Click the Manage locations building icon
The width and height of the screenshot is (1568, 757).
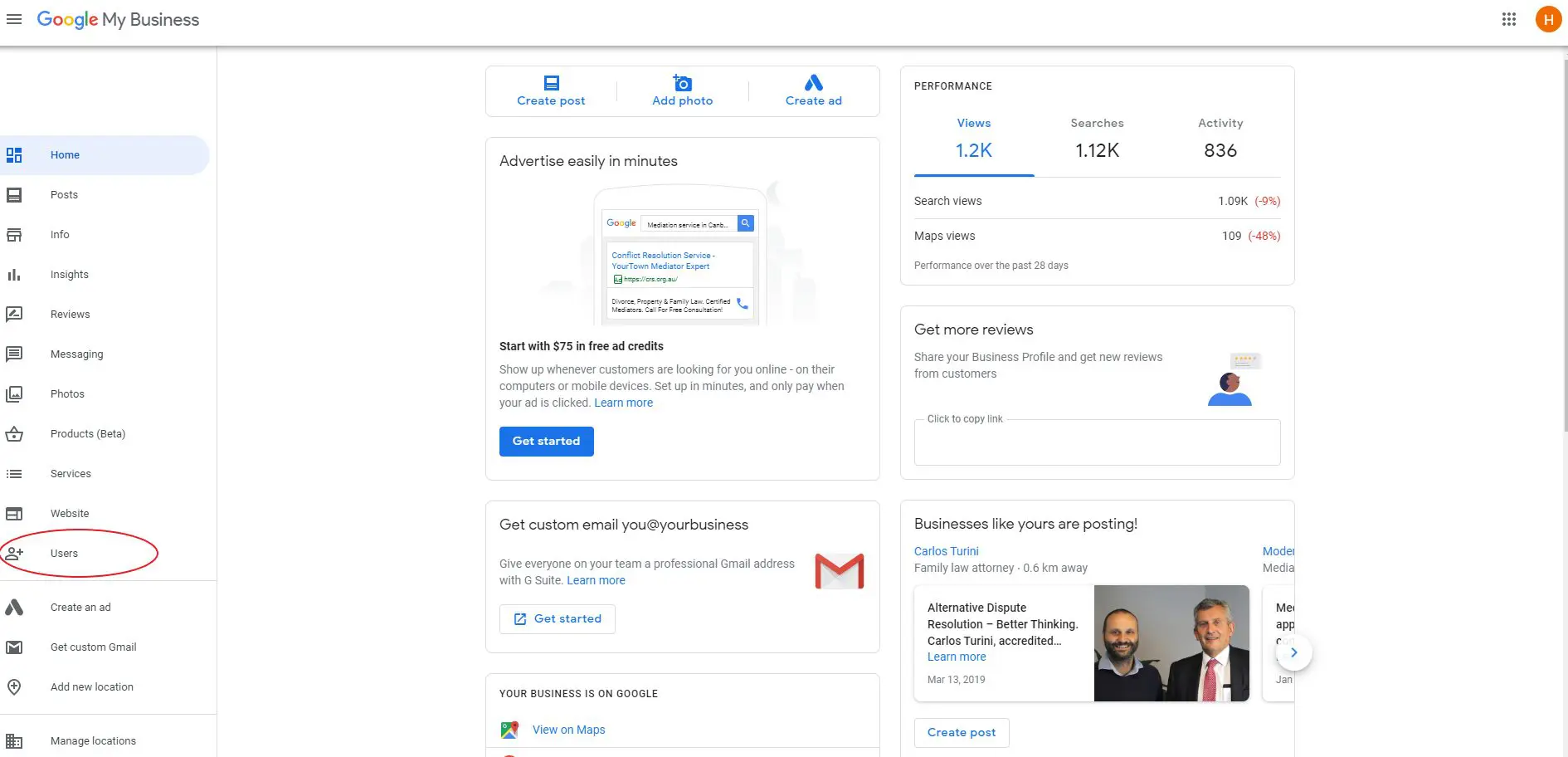14,741
